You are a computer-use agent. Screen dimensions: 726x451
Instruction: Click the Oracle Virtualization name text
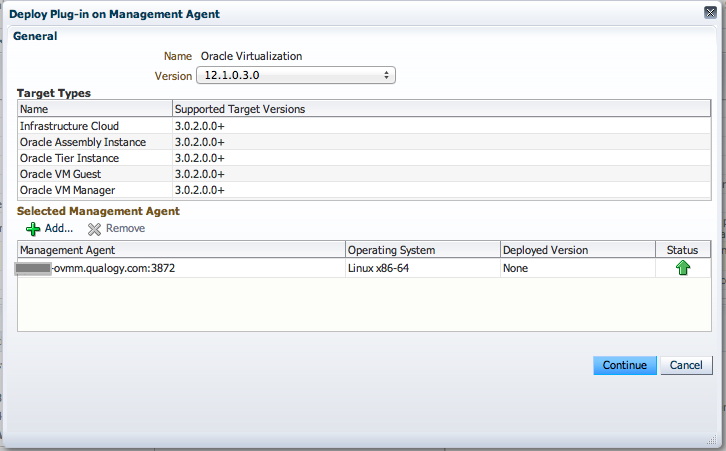[x=251, y=56]
